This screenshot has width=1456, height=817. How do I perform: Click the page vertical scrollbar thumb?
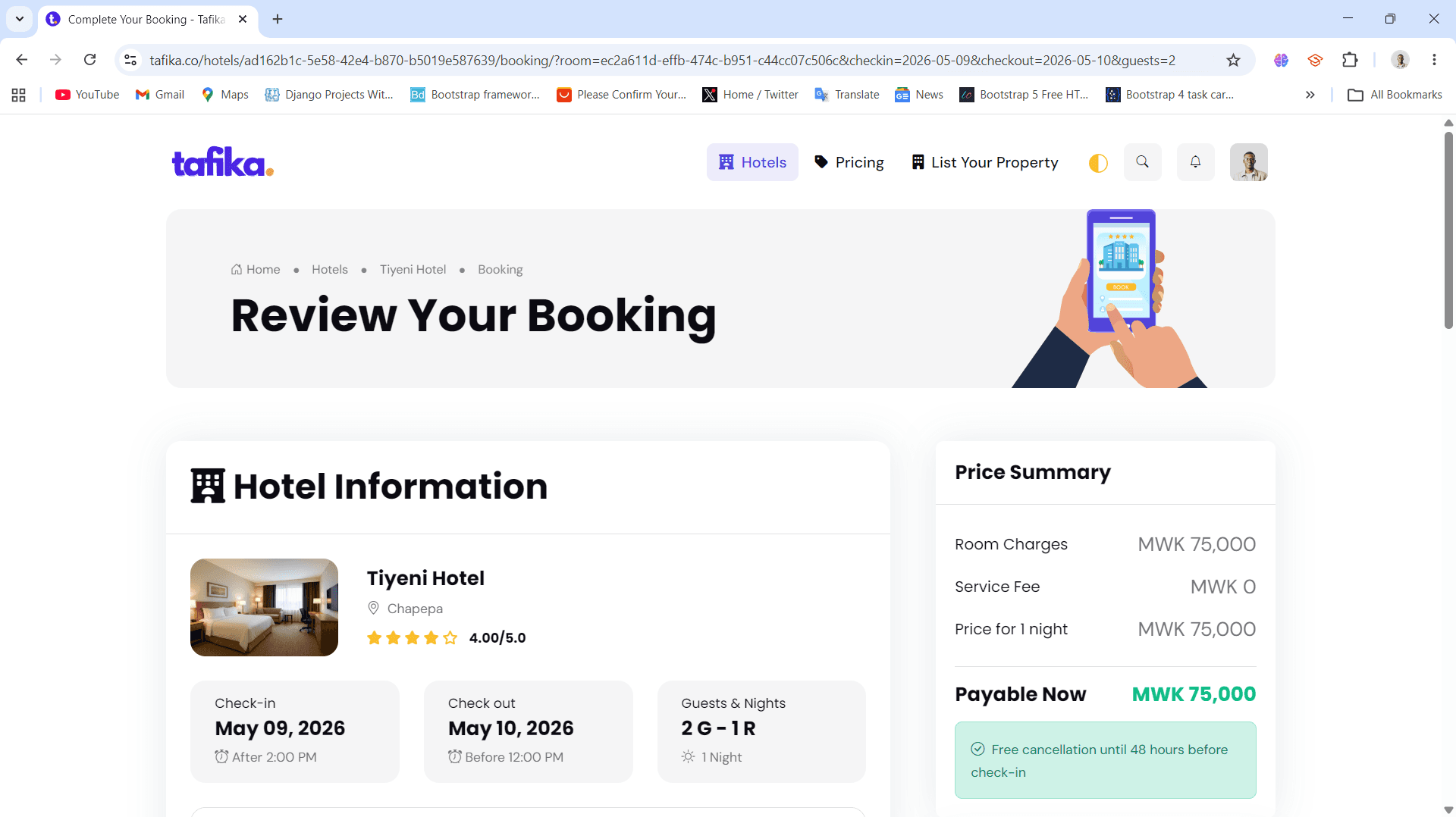click(1448, 230)
